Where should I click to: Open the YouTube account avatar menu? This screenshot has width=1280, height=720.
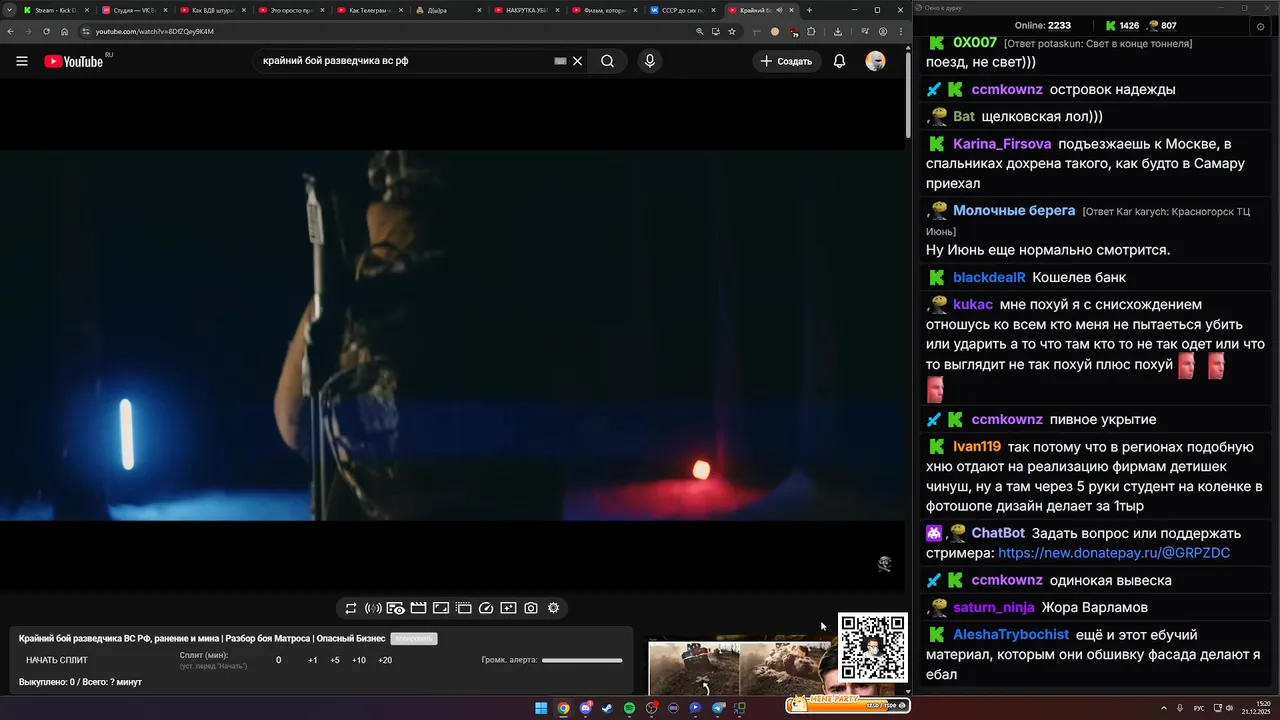coord(875,61)
